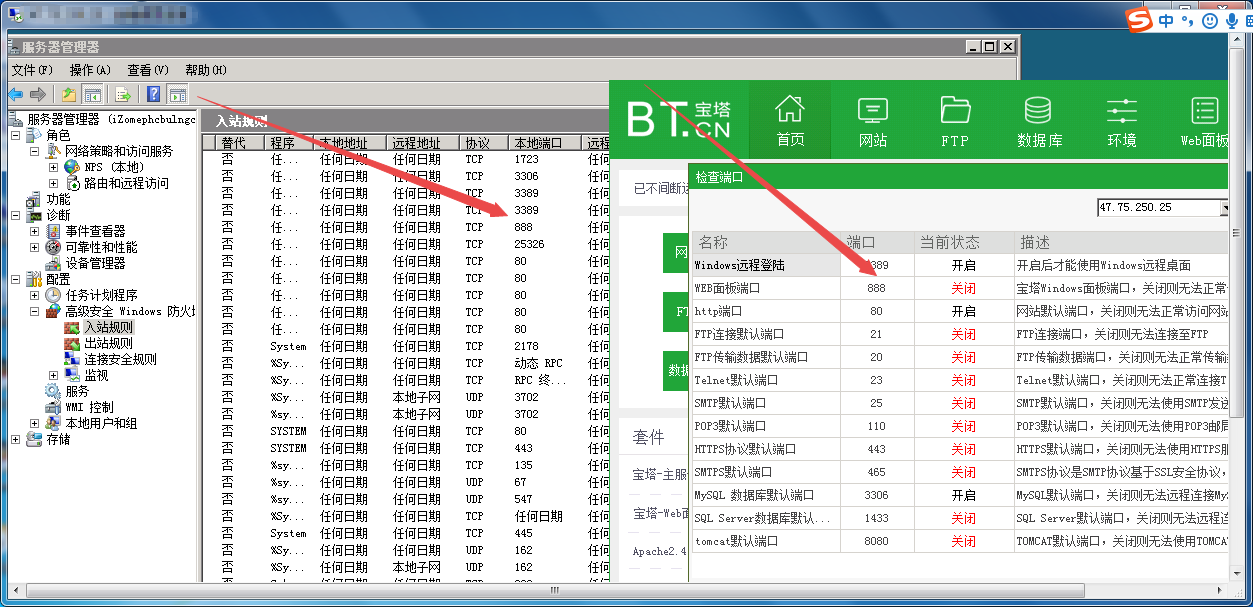Click the 宝塔-主服务 entry under 套件
Viewport: 1253px width, 607px height.
(660, 475)
